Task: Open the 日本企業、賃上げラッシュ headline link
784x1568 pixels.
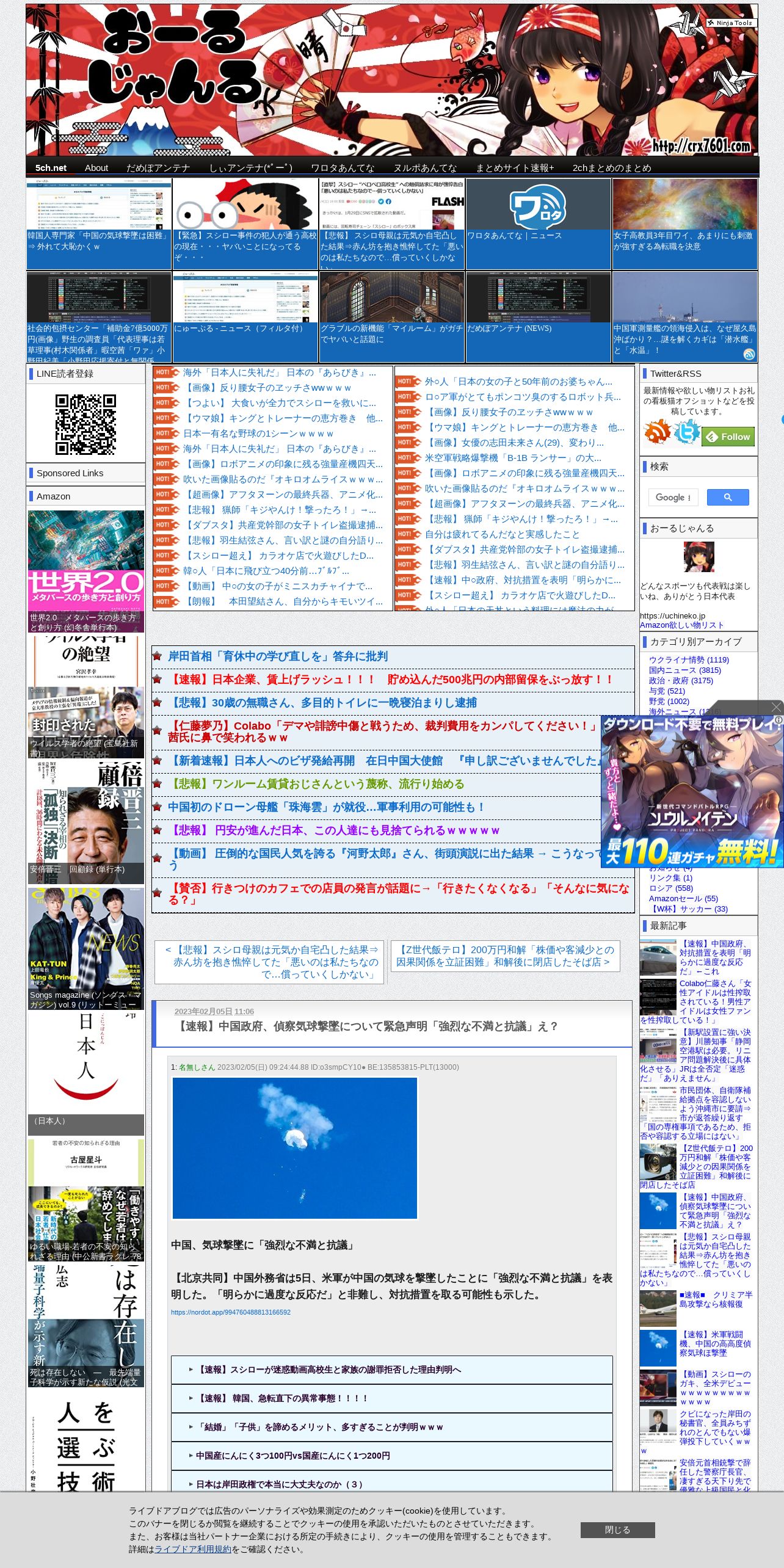Action: click(391, 680)
